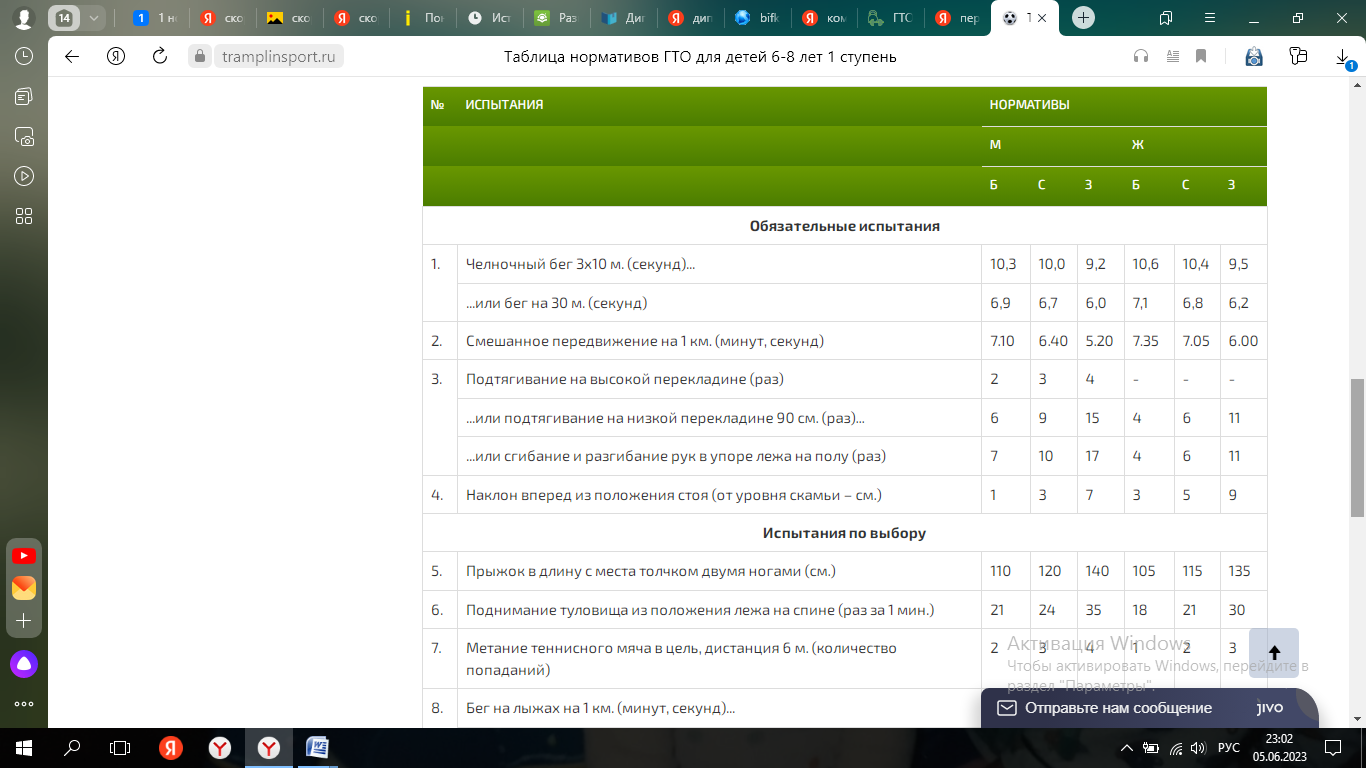
Task: Open the browser profile avatar
Action: pos(23,18)
